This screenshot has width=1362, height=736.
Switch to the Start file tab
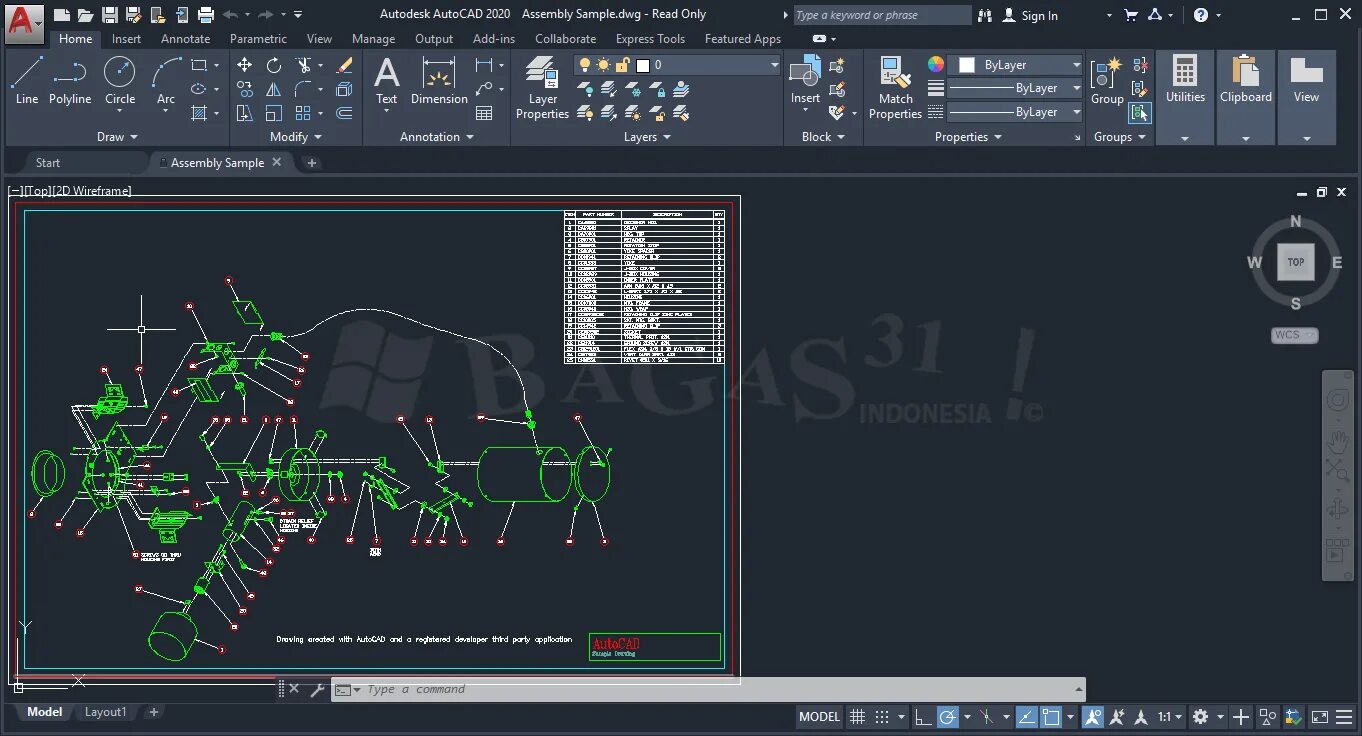pos(48,162)
